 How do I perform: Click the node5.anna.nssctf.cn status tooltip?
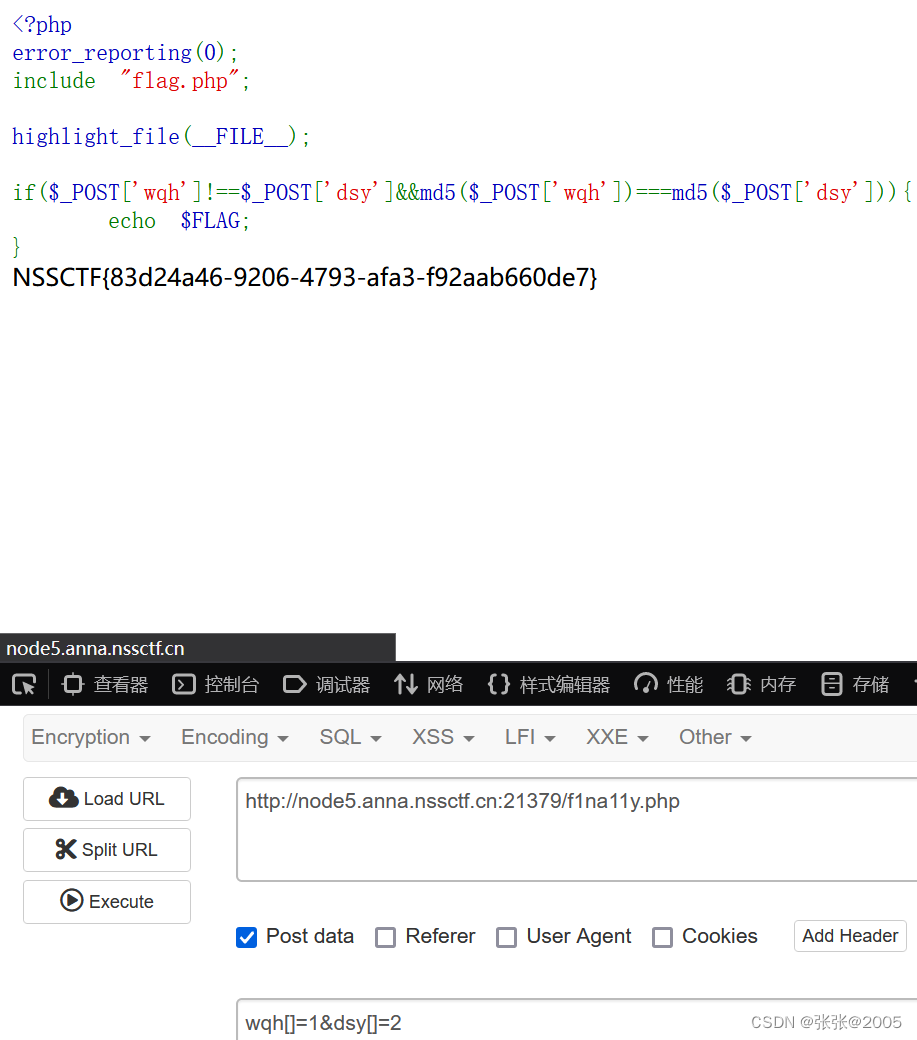tap(198, 648)
